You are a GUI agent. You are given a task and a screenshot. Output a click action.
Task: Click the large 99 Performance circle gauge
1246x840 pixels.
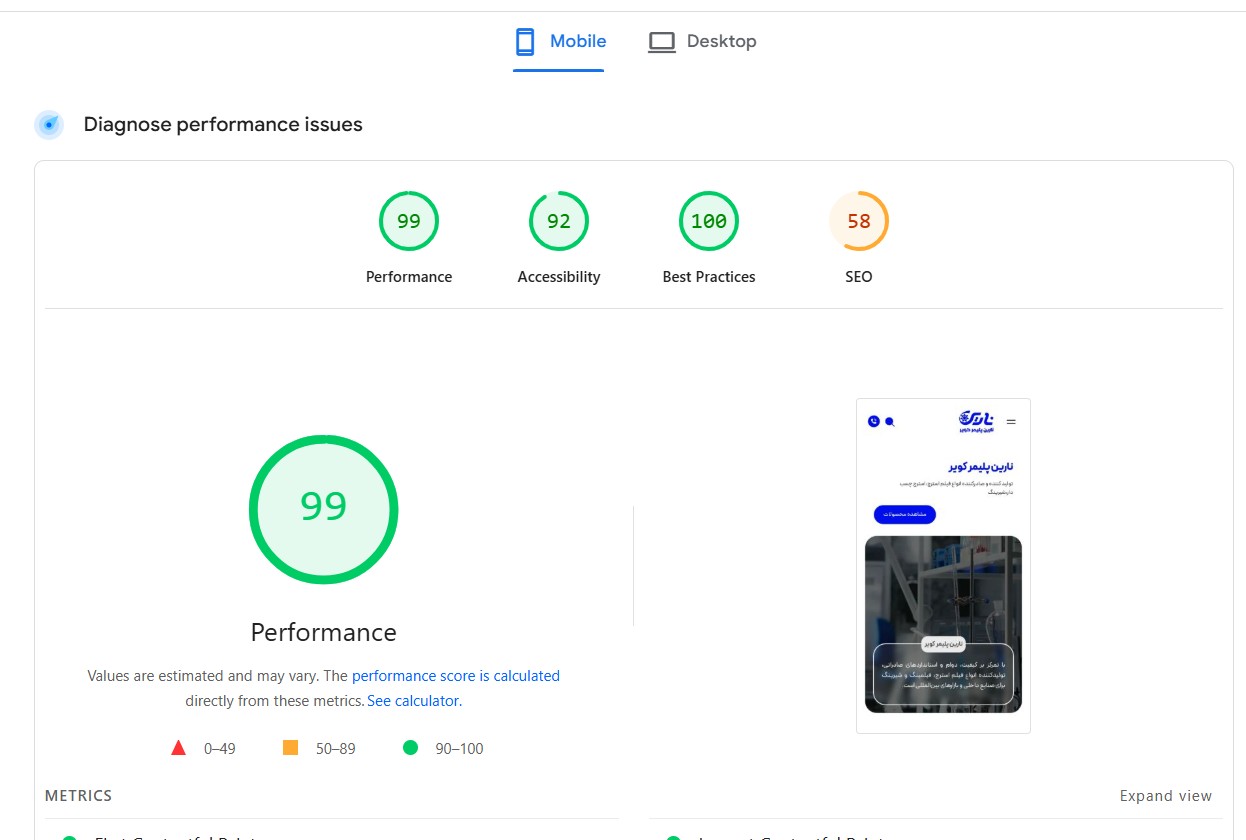tap(323, 509)
